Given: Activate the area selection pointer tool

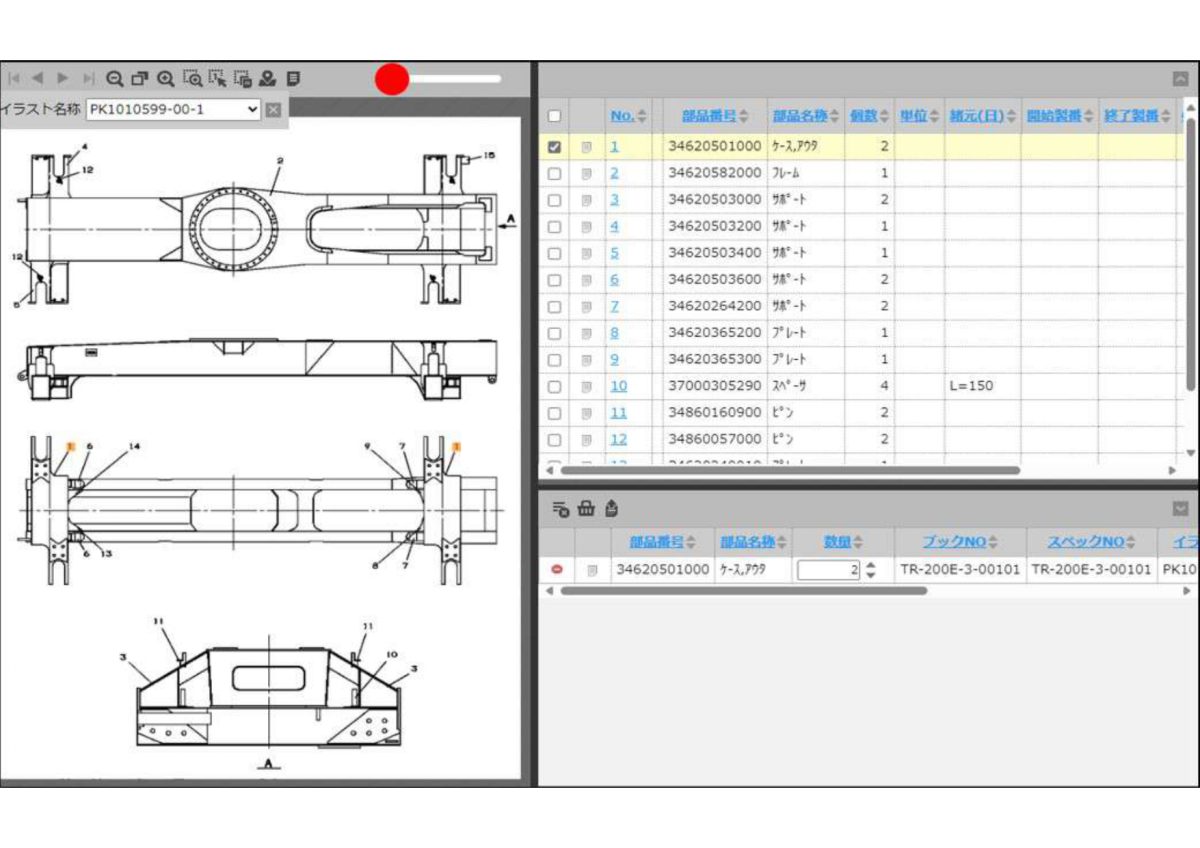Looking at the screenshot, I should 218,78.
